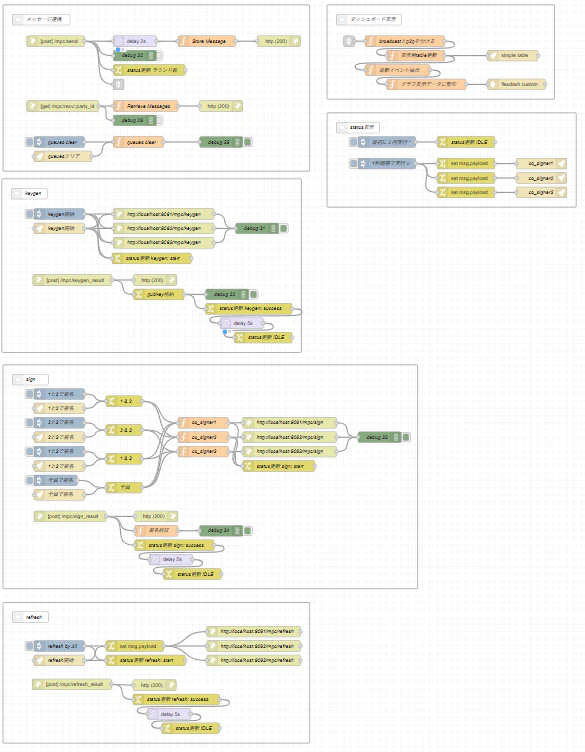Select the status update keygen: start node

click(x=152, y=258)
